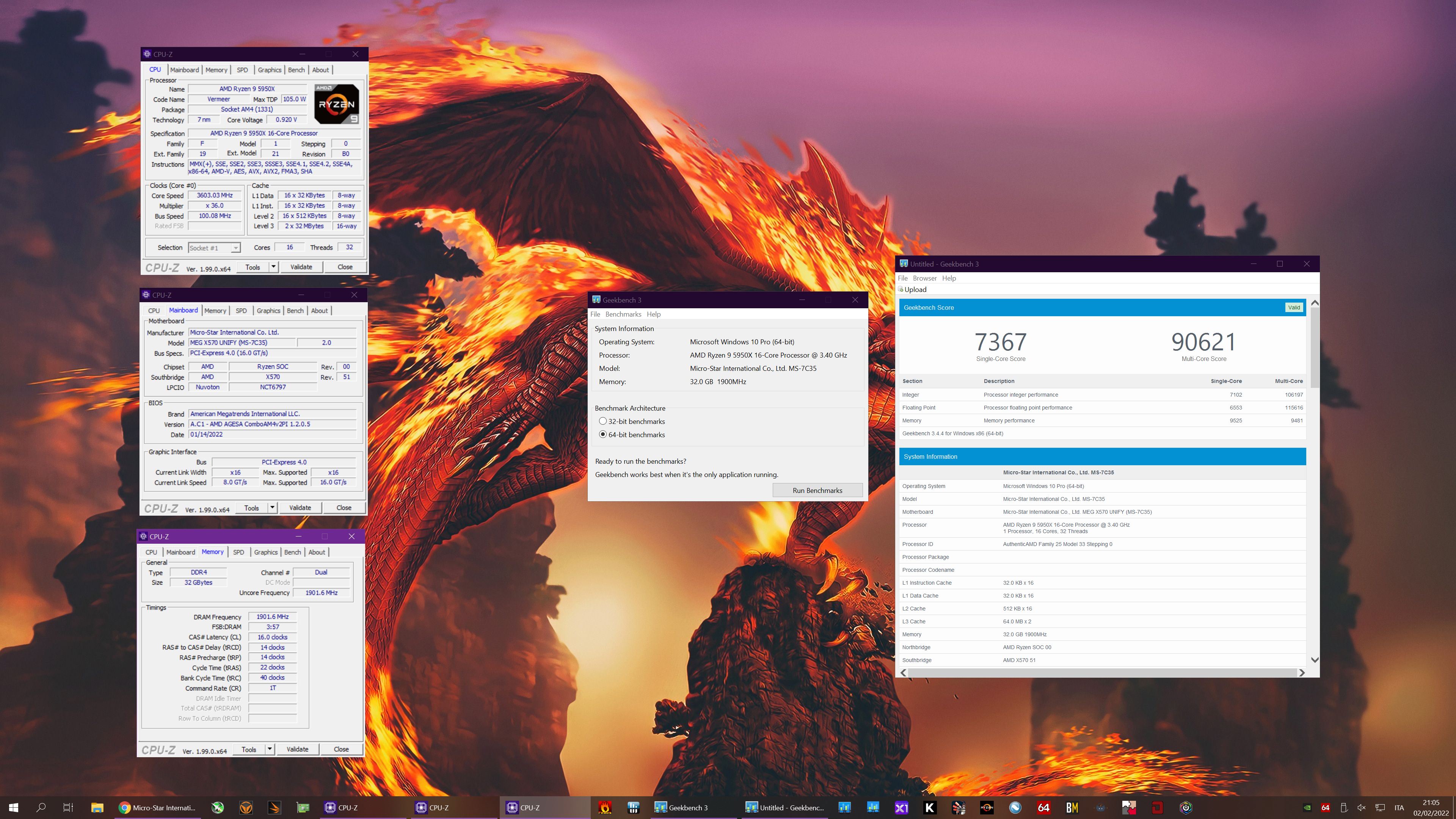Click ITA input language indicator
1456x819 pixels.
1399,808
